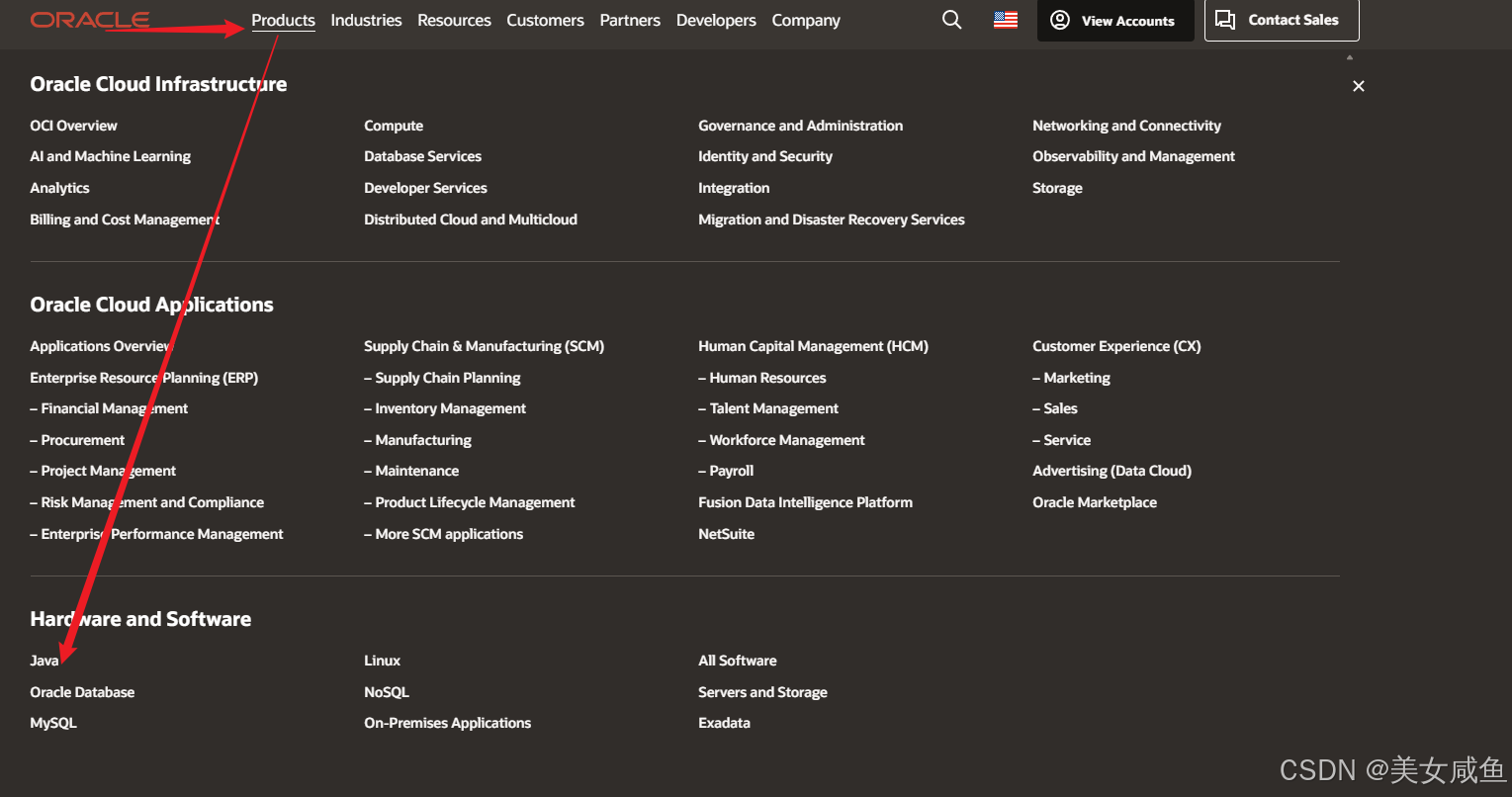Select Billing and Cost Management
This screenshot has width=1512, height=797.
(125, 220)
